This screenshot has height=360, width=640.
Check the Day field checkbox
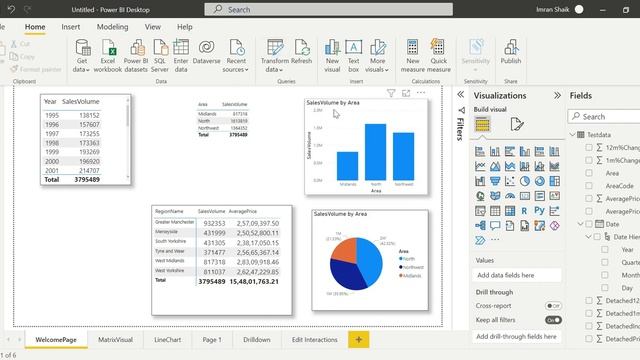click(604, 288)
